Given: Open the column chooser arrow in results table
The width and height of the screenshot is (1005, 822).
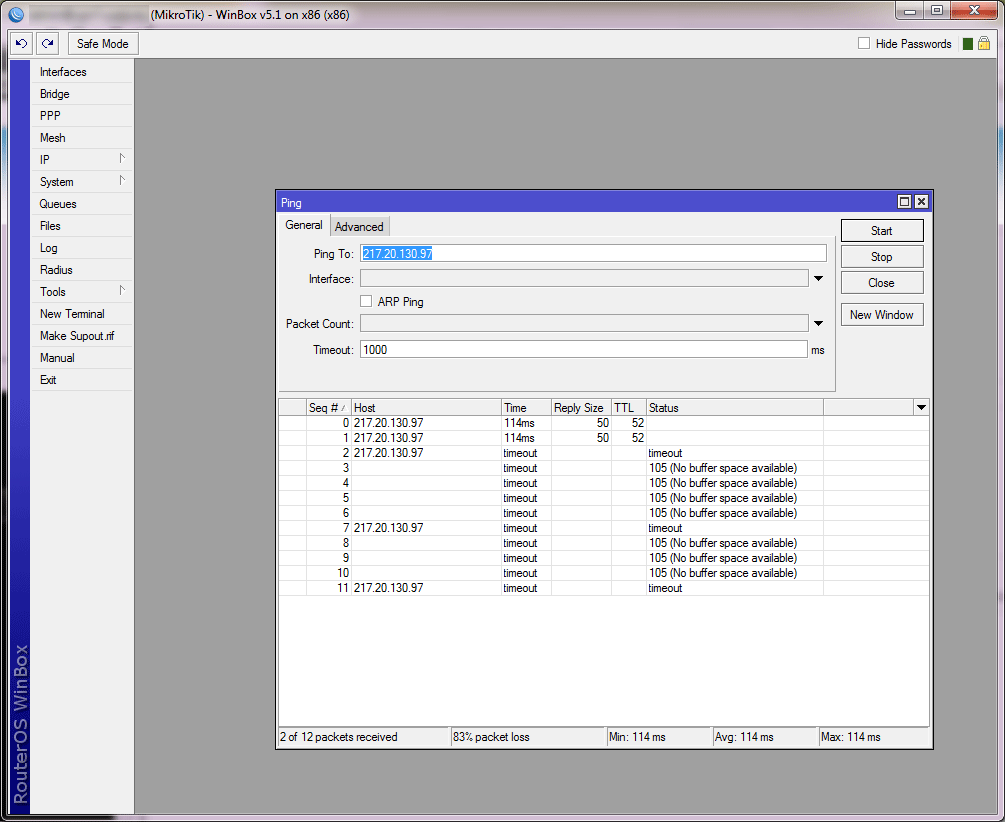Looking at the screenshot, I should click(921, 408).
